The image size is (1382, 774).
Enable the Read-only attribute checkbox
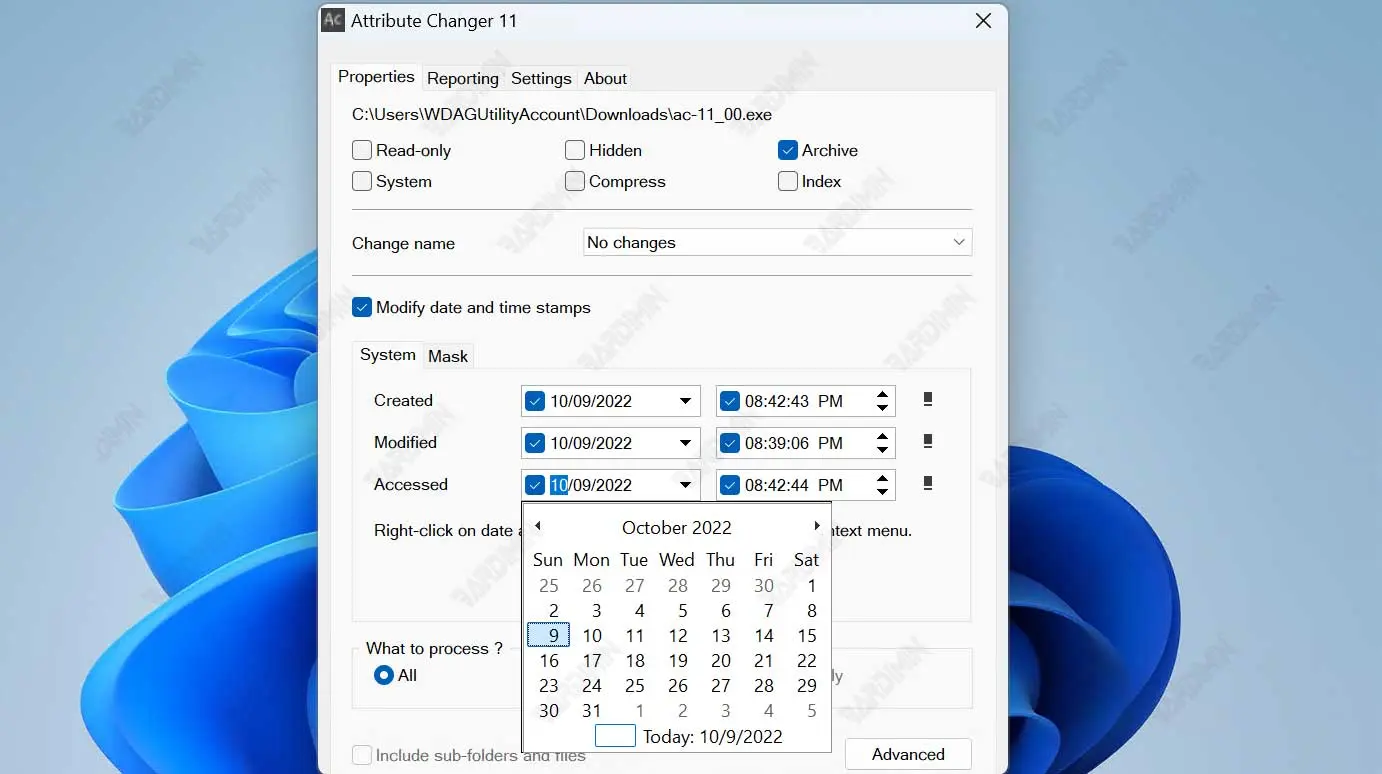362,151
